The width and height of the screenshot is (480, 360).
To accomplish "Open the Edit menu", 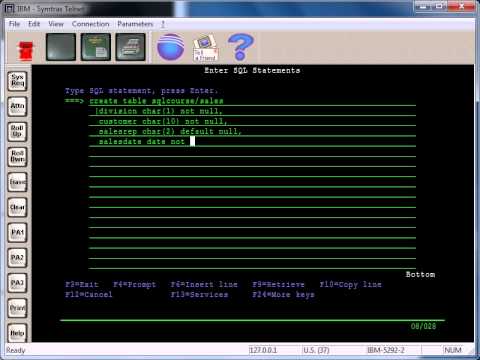I will pyautogui.click(x=34, y=24).
